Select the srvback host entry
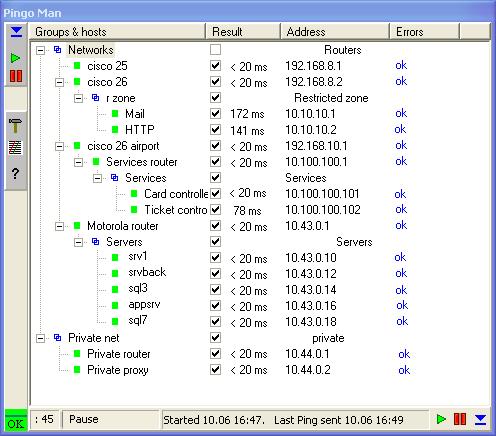This screenshot has height=436, width=496. point(147,272)
